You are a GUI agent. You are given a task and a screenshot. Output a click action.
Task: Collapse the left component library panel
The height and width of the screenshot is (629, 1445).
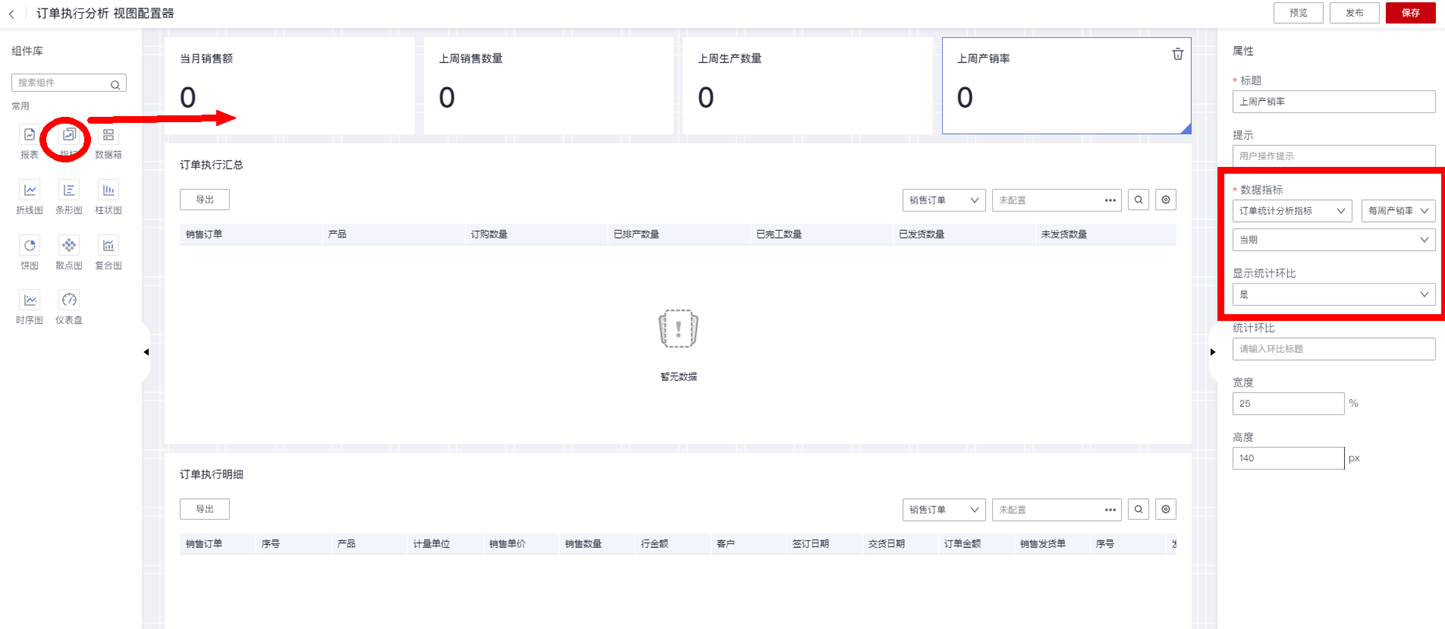click(146, 352)
